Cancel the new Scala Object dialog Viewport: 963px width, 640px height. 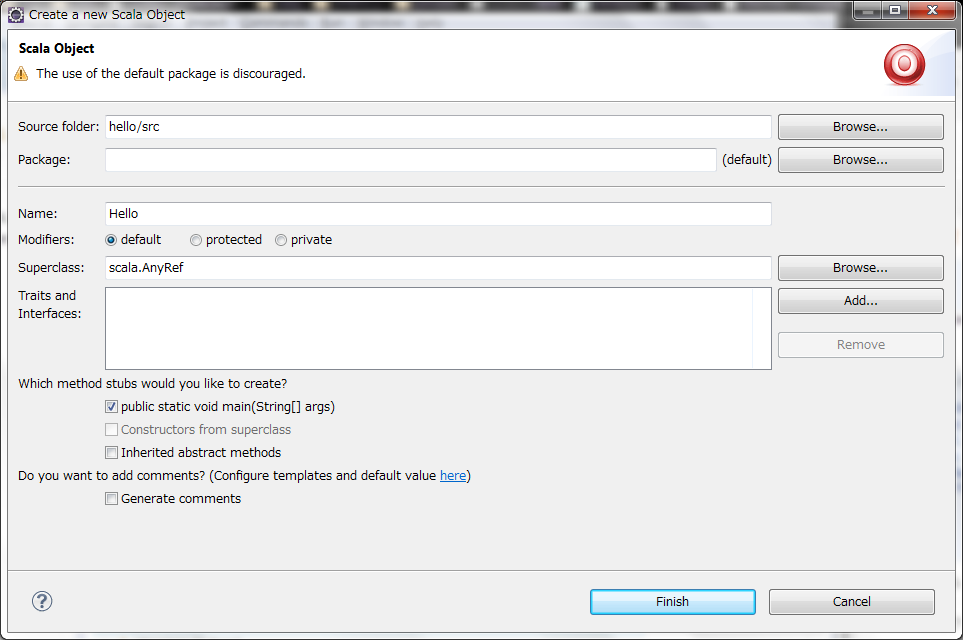pos(852,602)
